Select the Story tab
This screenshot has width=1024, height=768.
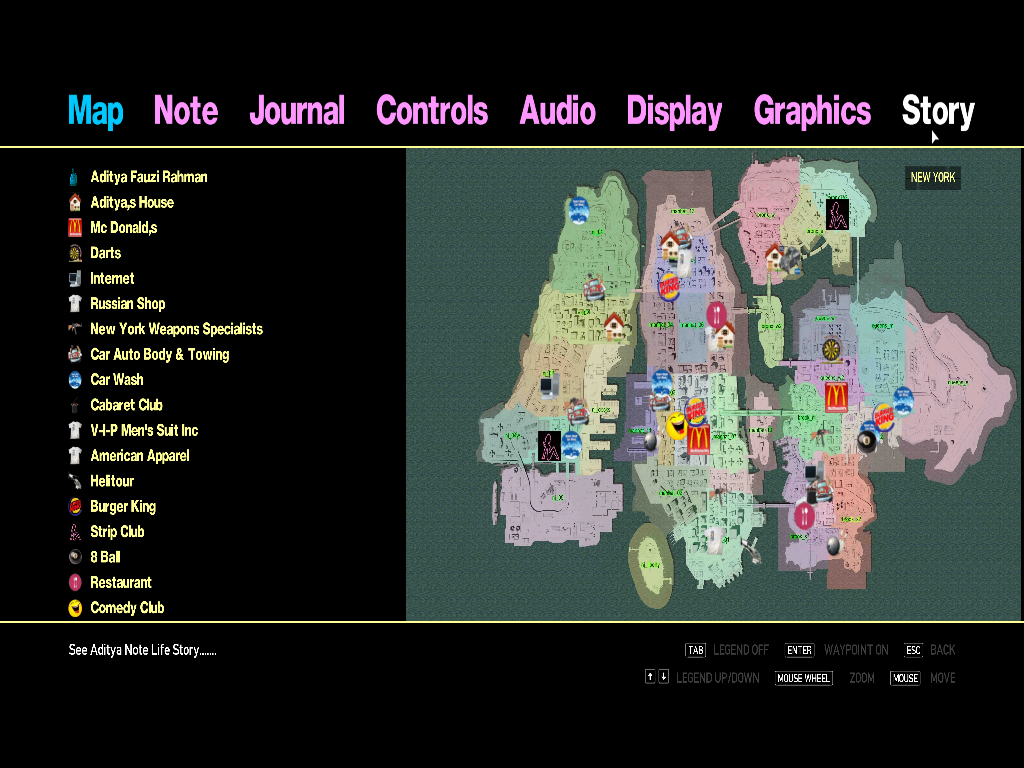coord(938,111)
